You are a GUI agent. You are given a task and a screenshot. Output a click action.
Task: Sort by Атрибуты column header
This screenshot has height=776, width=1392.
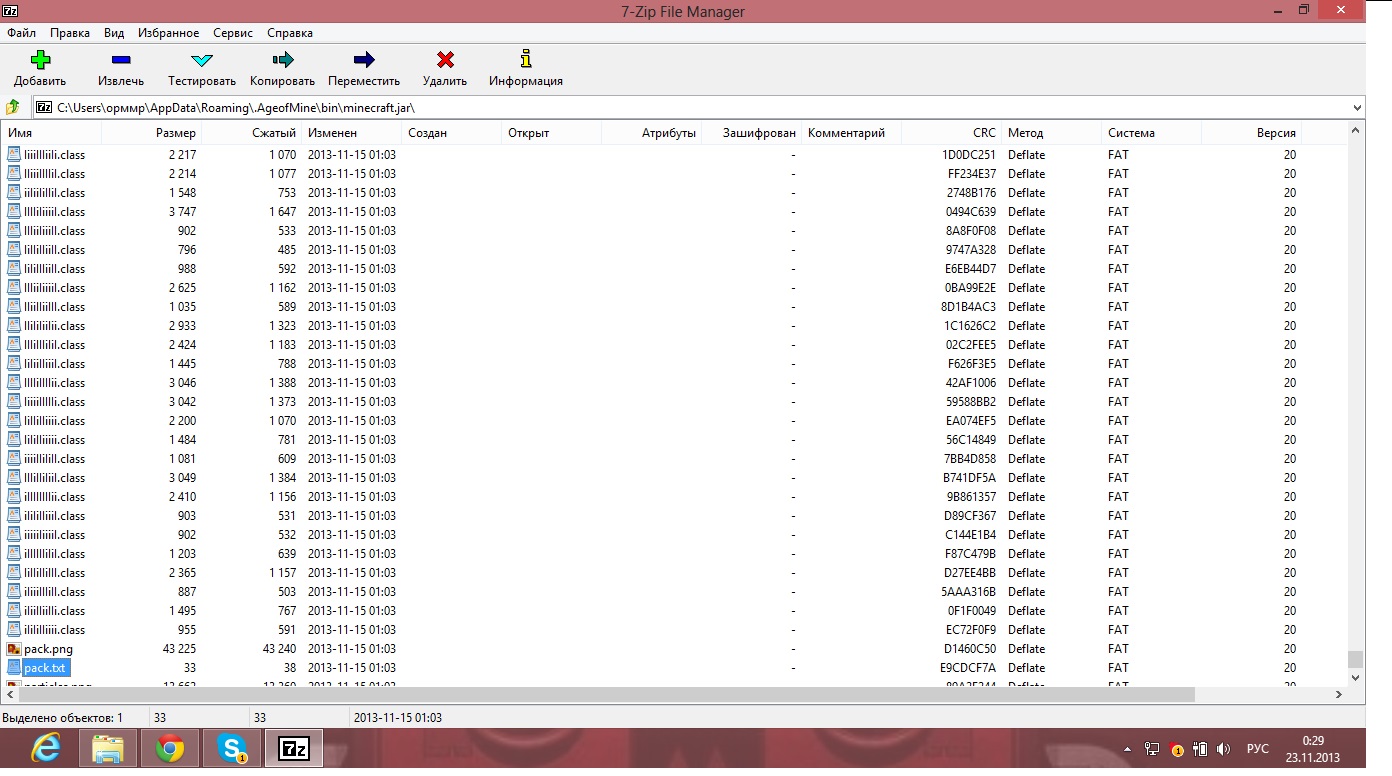click(x=652, y=133)
